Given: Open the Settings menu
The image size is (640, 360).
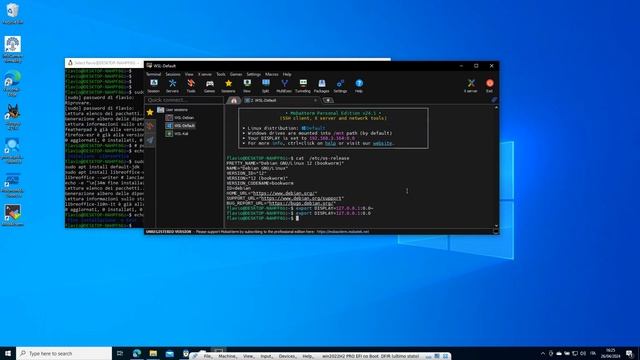Looking at the screenshot, I should coord(253,74).
